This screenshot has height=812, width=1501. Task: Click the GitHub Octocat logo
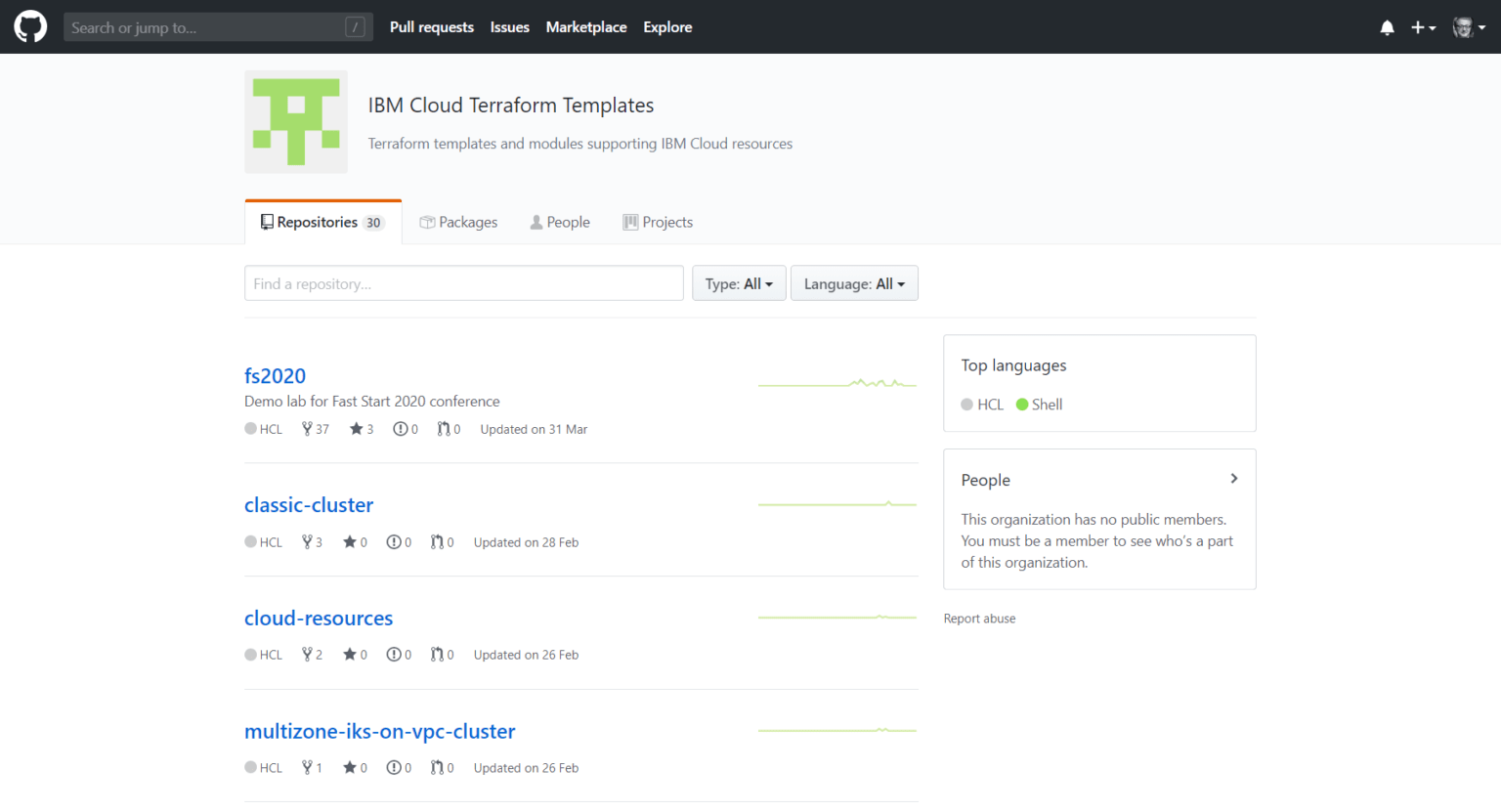30,26
